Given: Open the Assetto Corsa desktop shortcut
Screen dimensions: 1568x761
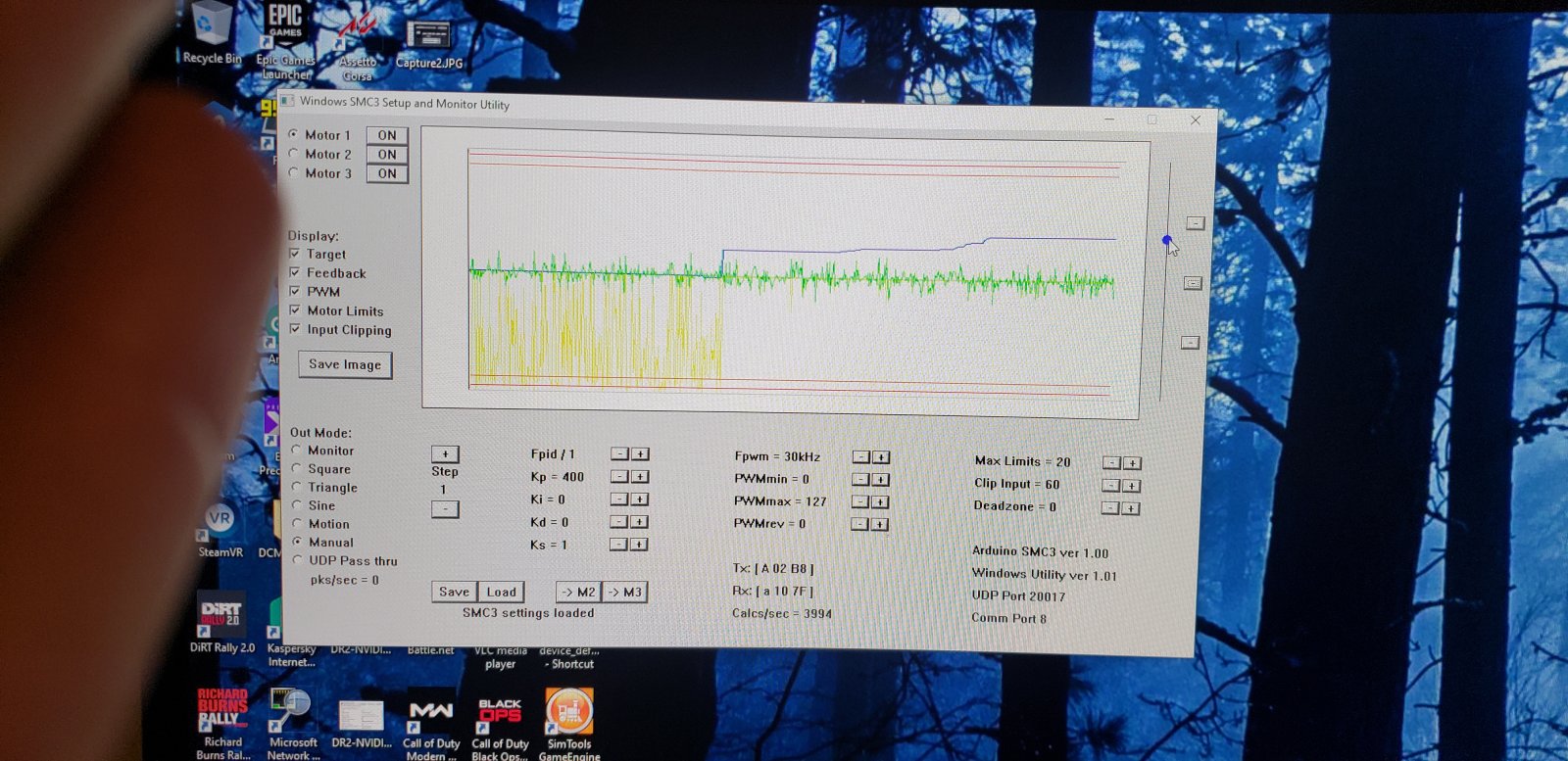Looking at the screenshot, I should click(x=357, y=39).
